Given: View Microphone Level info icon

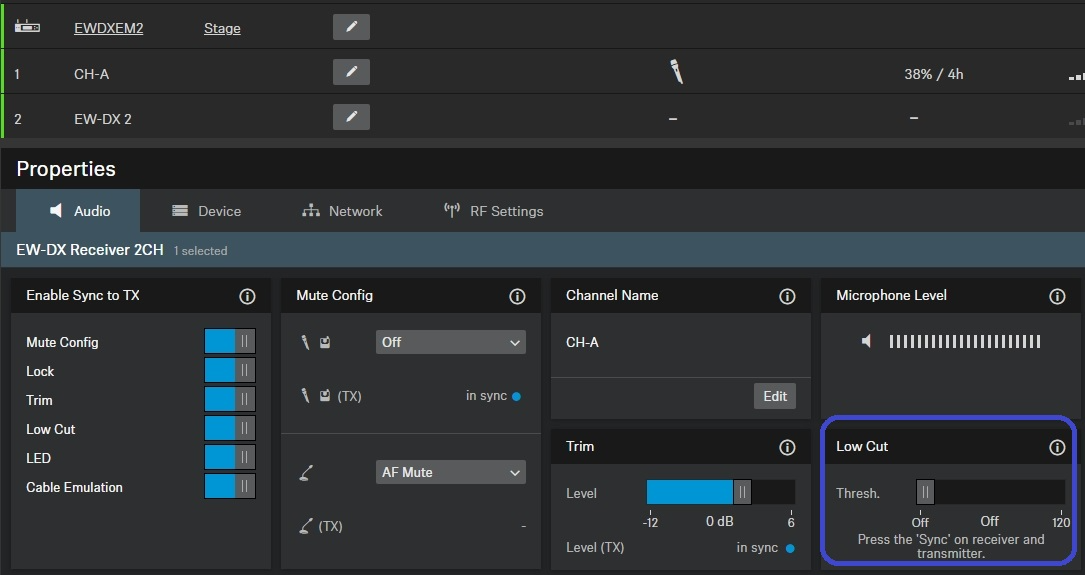Looking at the screenshot, I should click(x=1057, y=296).
